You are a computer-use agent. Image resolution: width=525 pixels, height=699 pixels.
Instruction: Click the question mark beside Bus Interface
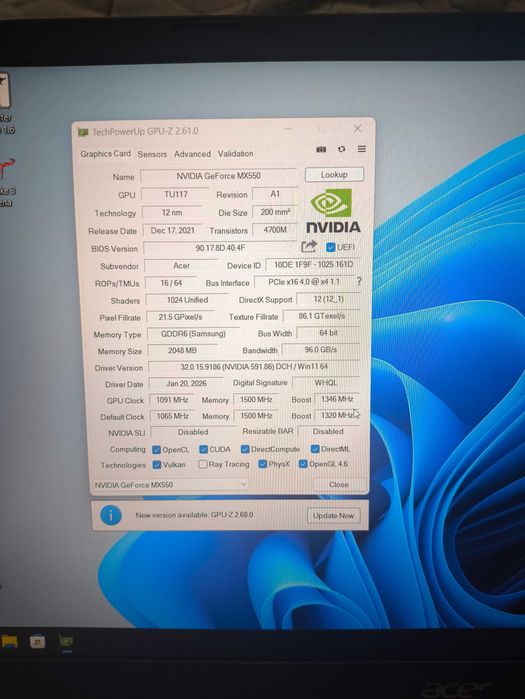tap(359, 281)
